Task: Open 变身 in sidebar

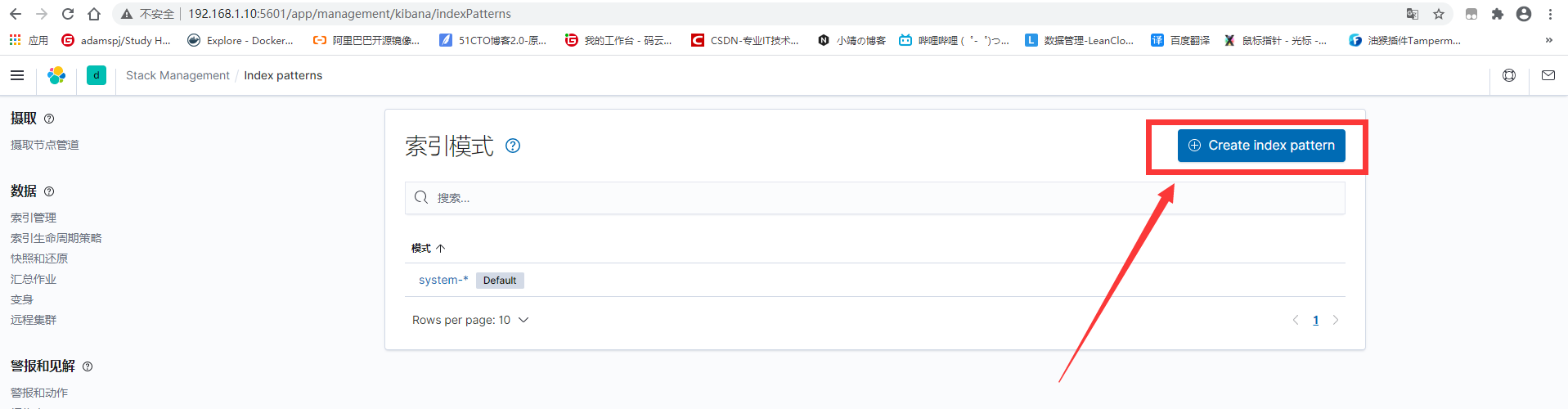Action: [22, 299]
